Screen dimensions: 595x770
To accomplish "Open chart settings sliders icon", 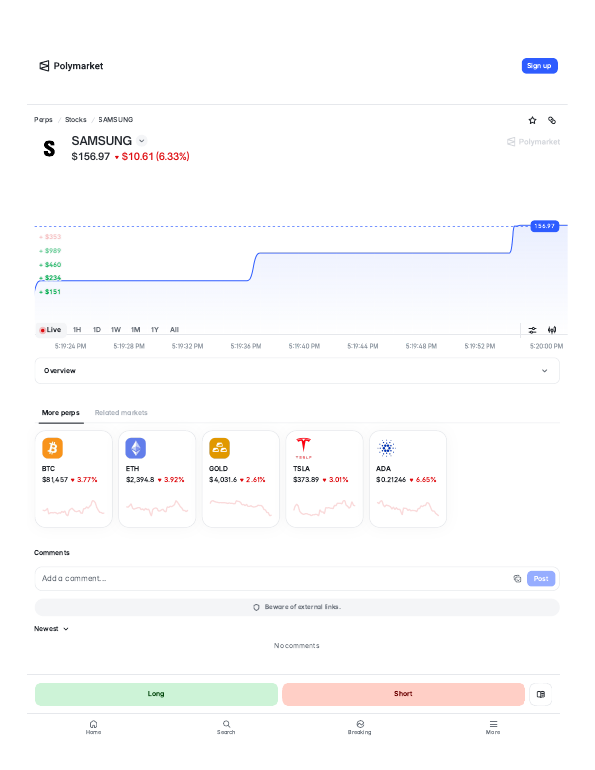I will pyautogui.click(x=532, y=330).
